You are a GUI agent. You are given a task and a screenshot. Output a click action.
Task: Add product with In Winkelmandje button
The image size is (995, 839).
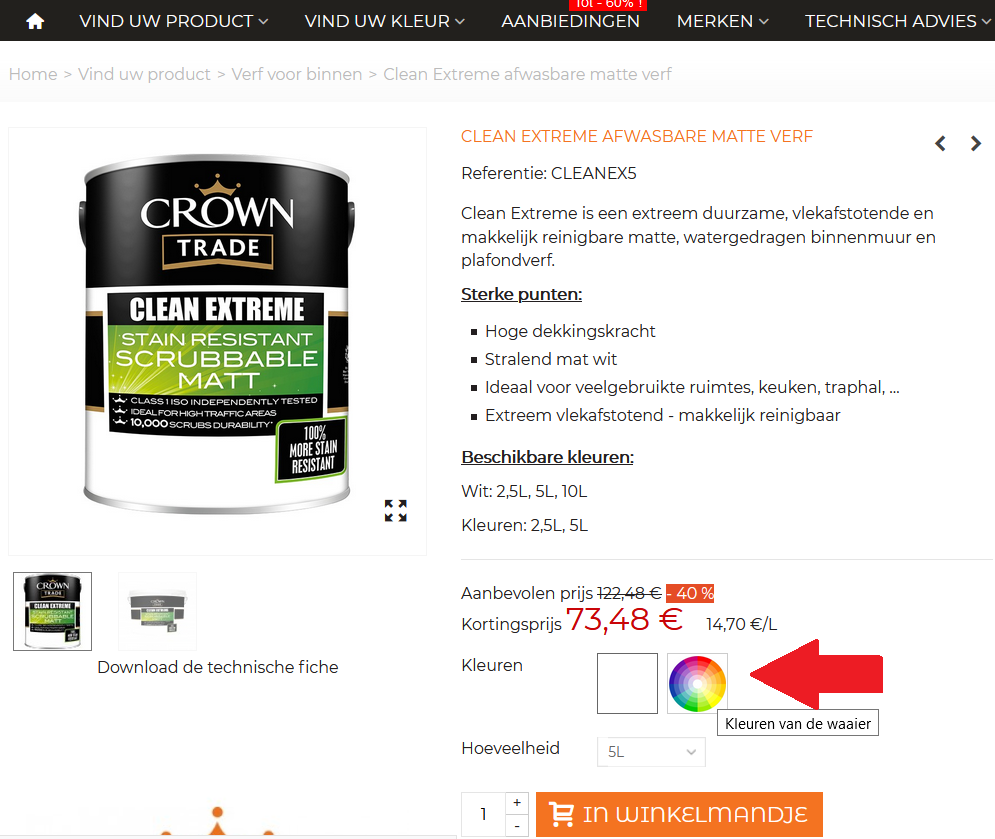click(x=679, y=814)
